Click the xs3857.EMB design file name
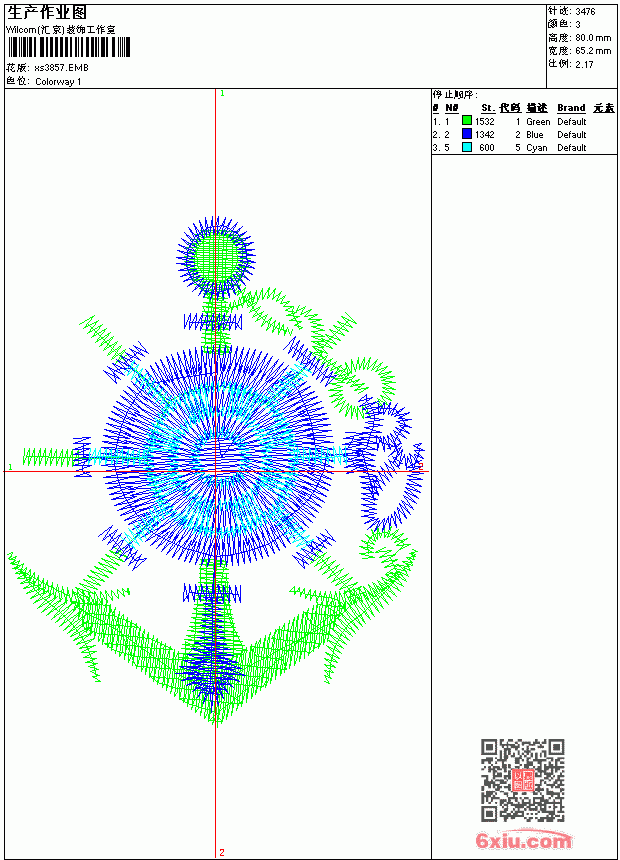This screenshot has height=860, width=620. pos(61,68)
